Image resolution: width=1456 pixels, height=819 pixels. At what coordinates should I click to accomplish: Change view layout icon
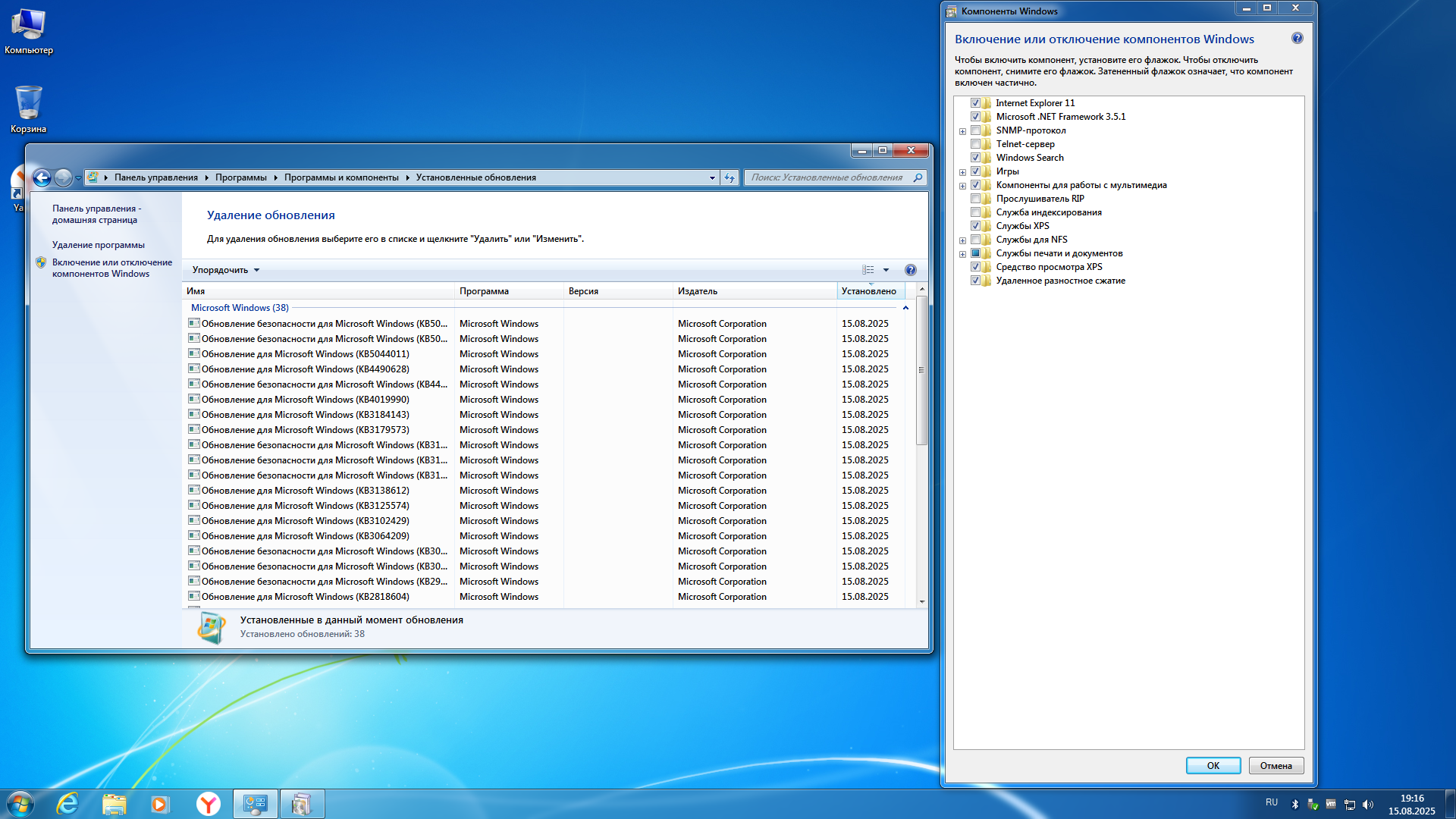(x=868, y=270)
